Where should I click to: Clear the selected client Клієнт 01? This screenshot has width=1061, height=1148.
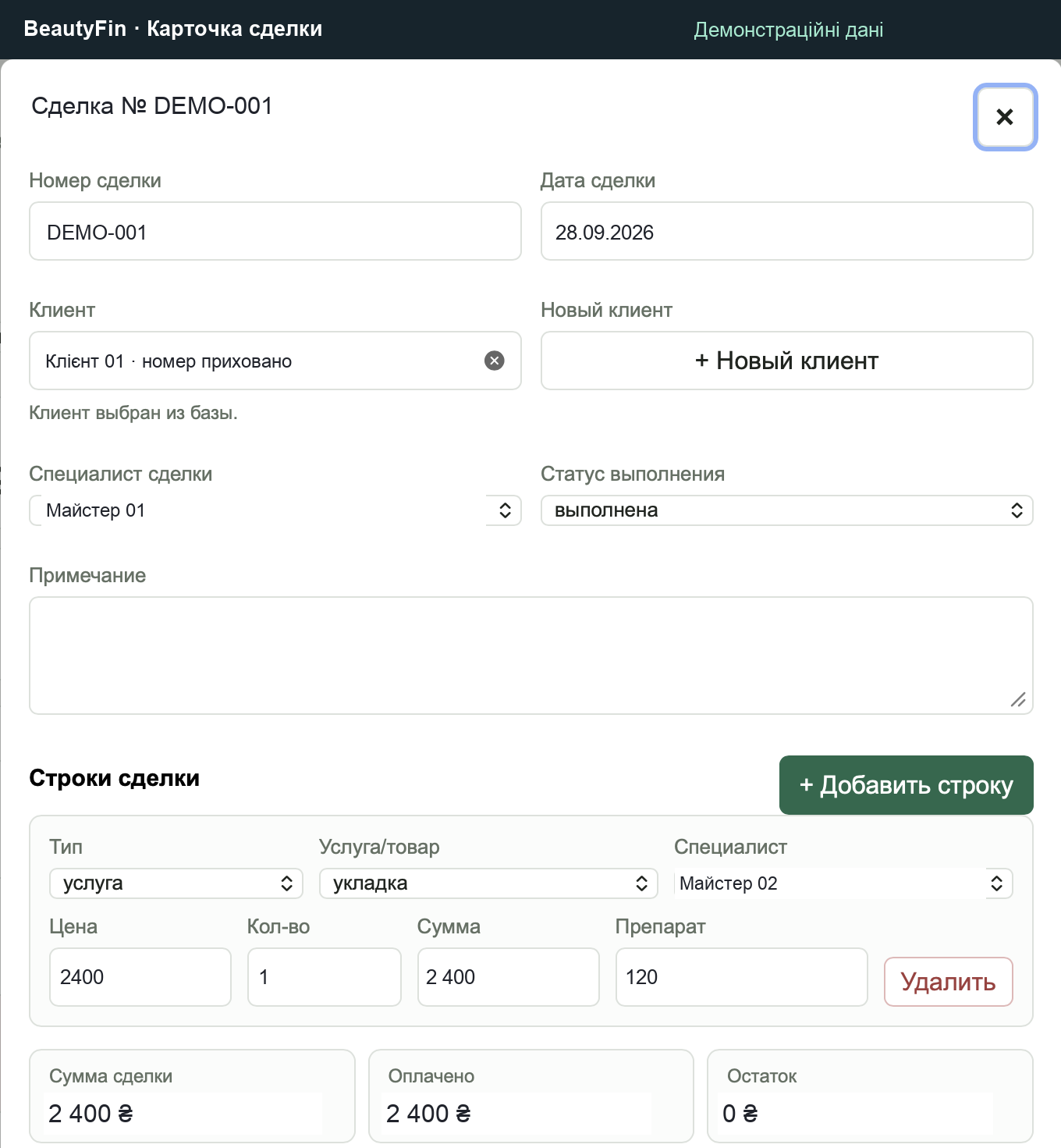[x=495, y=361]
